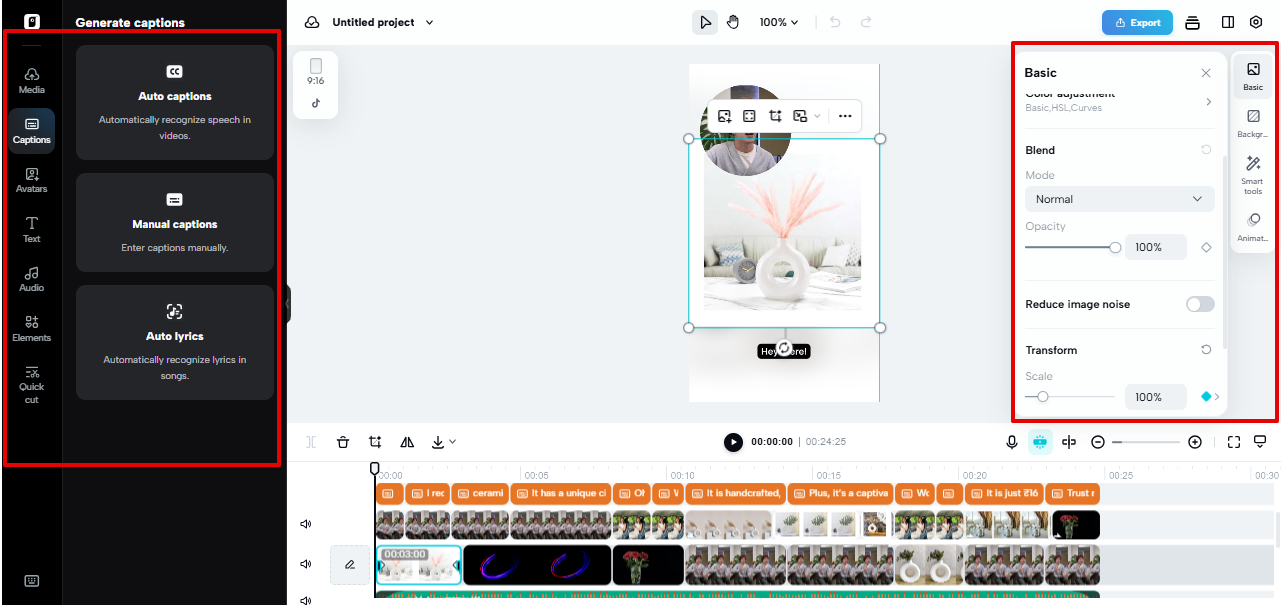This screenshot has height=605, width=1284.
Task: Record a voiceover with the microphone icon
Action: click(1011, 441)
